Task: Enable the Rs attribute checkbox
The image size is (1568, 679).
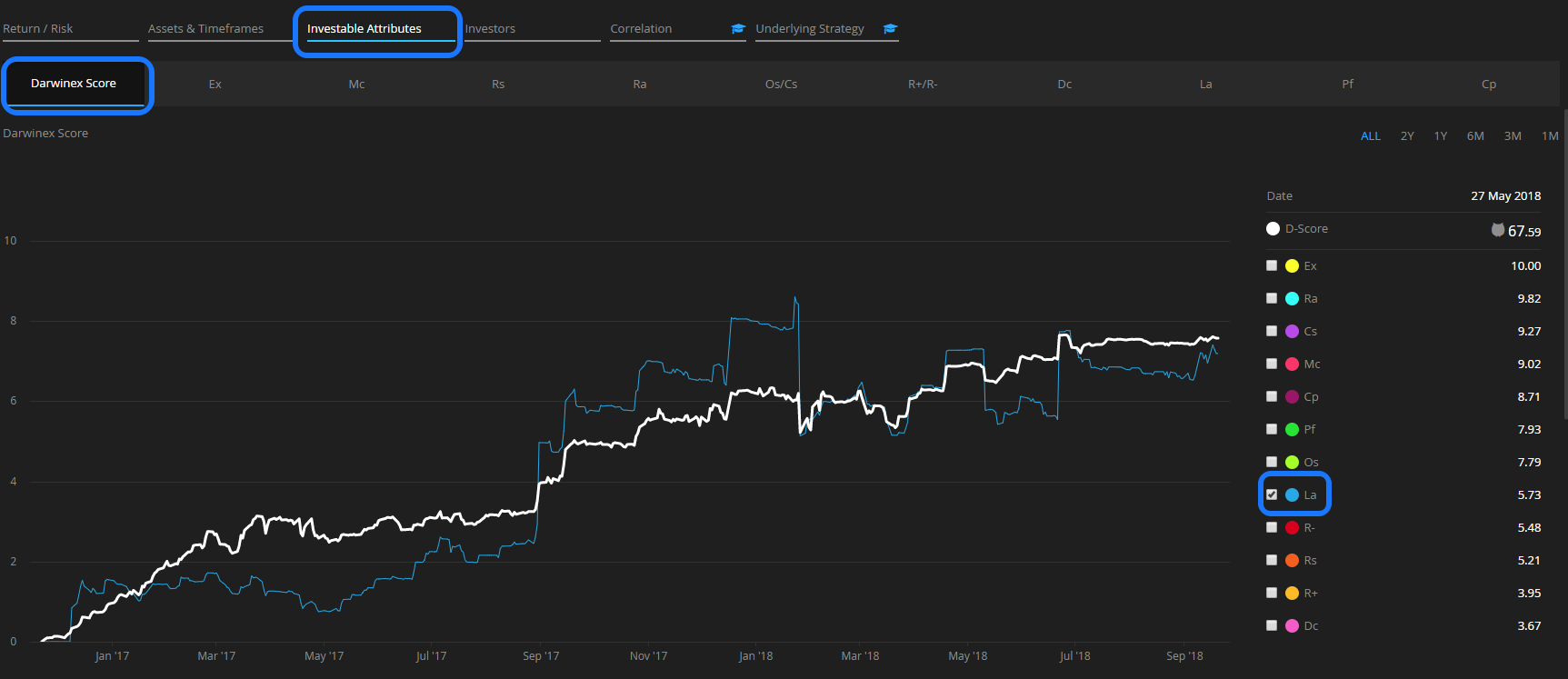Action: click(1272, 560)
